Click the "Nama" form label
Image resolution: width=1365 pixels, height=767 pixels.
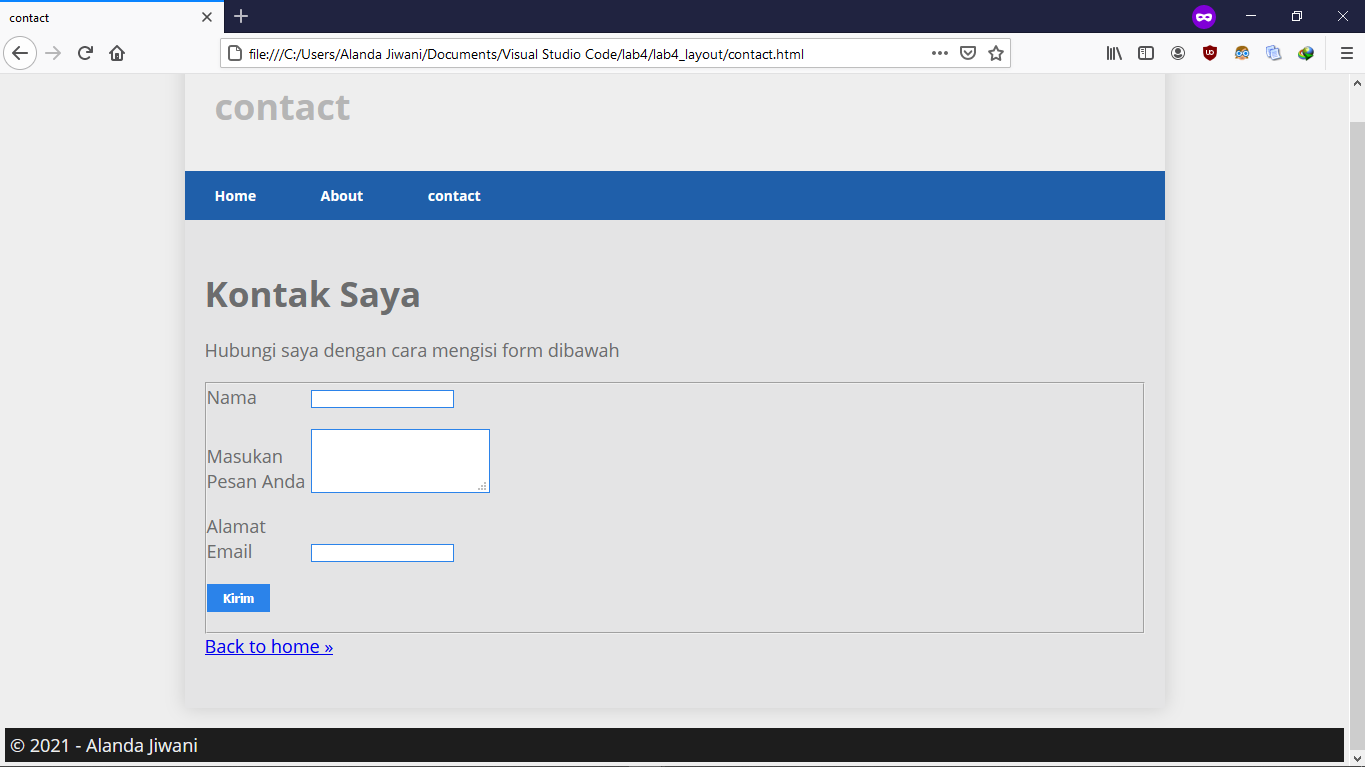tap(231, 398)
